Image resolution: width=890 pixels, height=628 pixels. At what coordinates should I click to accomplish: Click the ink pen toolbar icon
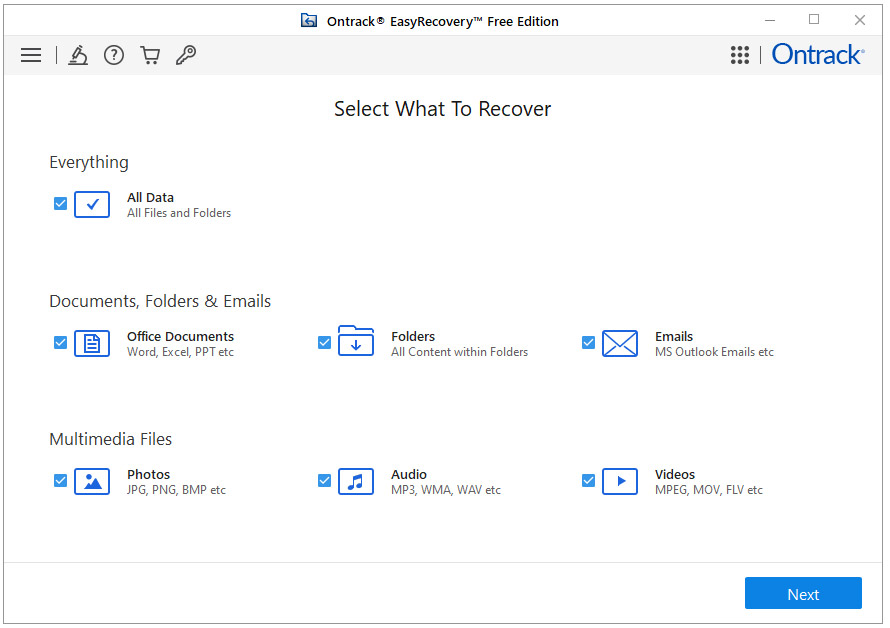(x=78, y=55)
